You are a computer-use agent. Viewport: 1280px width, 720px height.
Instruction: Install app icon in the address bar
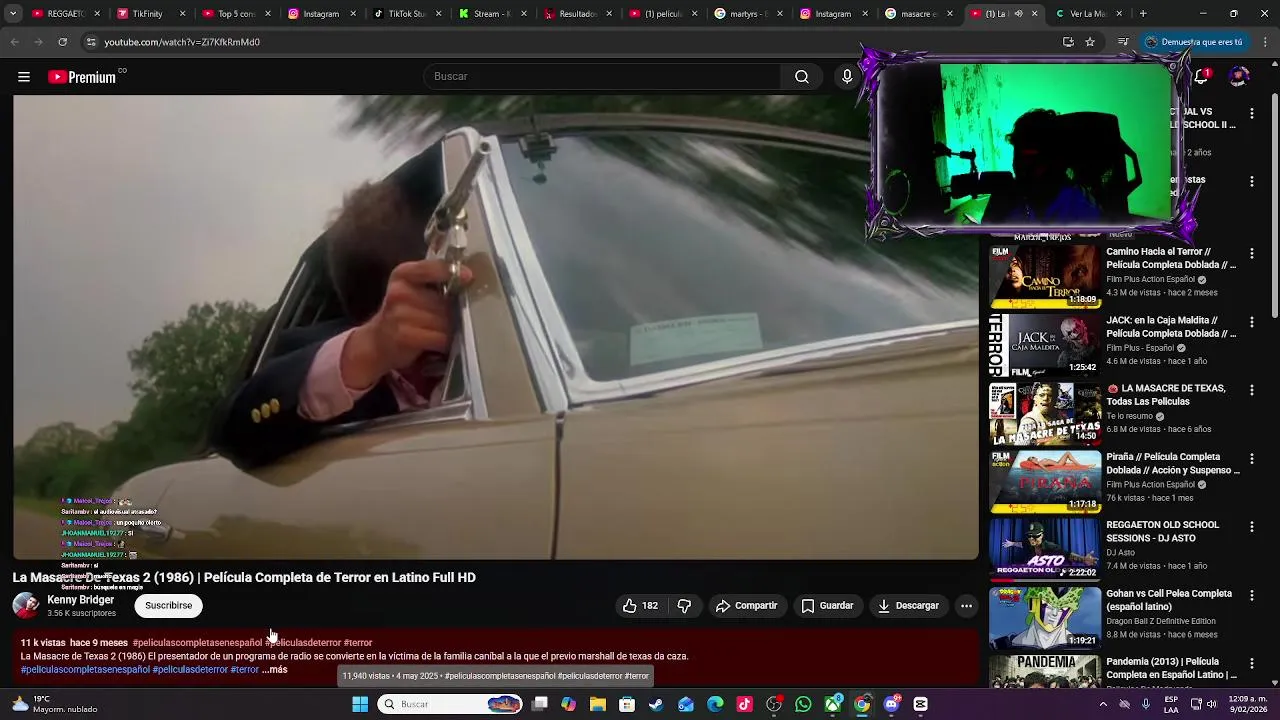(x=1068, y=42)
